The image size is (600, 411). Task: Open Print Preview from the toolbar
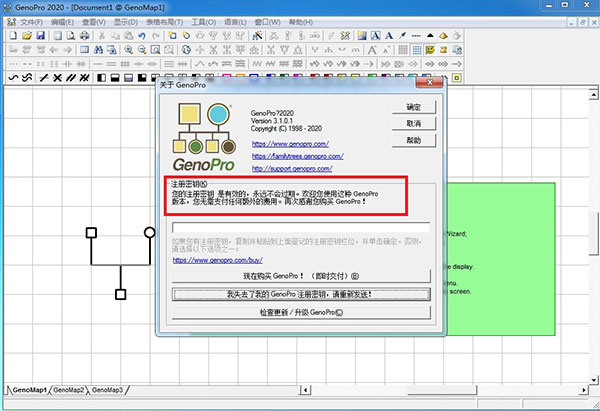pyautogui.click(x=71, y=36)
